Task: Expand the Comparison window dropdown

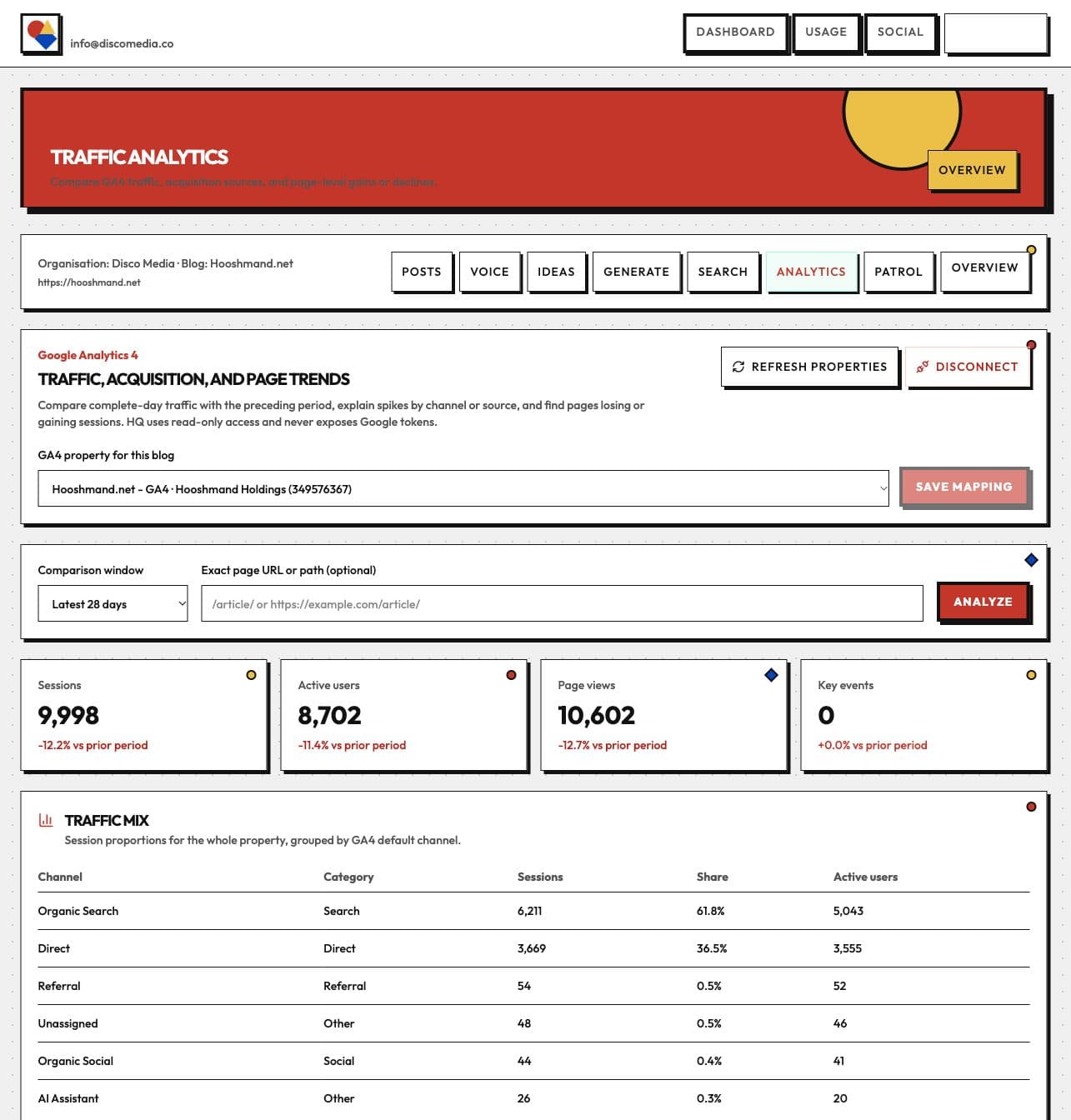Action: point(113,603)
